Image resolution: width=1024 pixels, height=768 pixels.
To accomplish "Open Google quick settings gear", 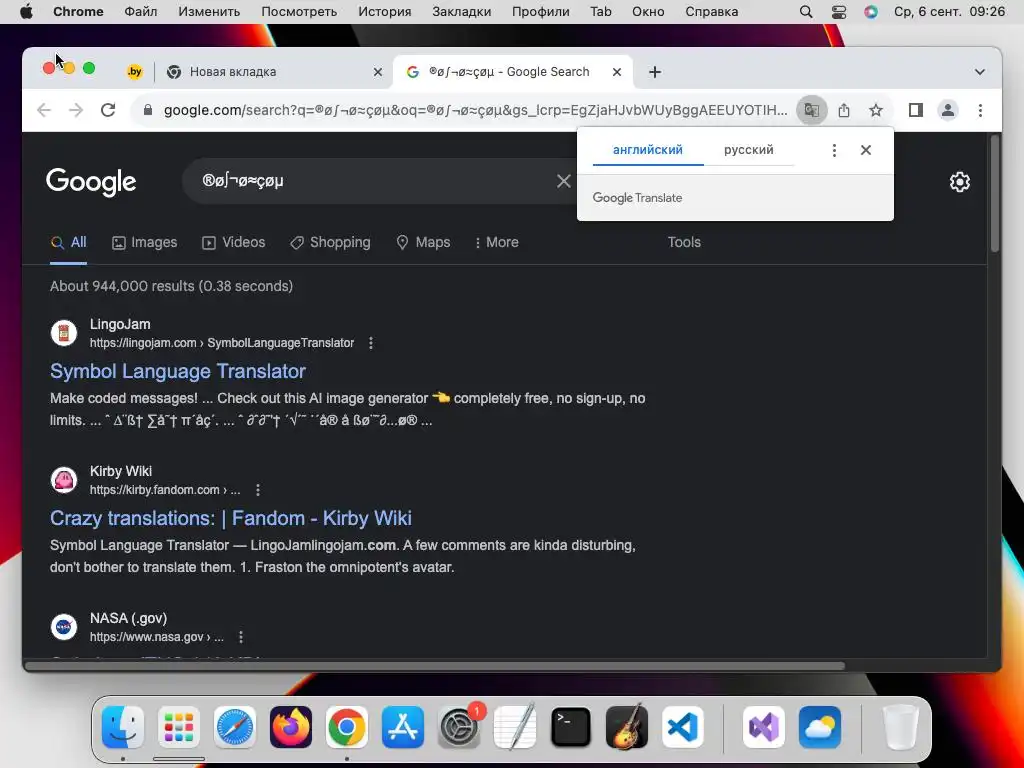I will [x=959, y=182].
